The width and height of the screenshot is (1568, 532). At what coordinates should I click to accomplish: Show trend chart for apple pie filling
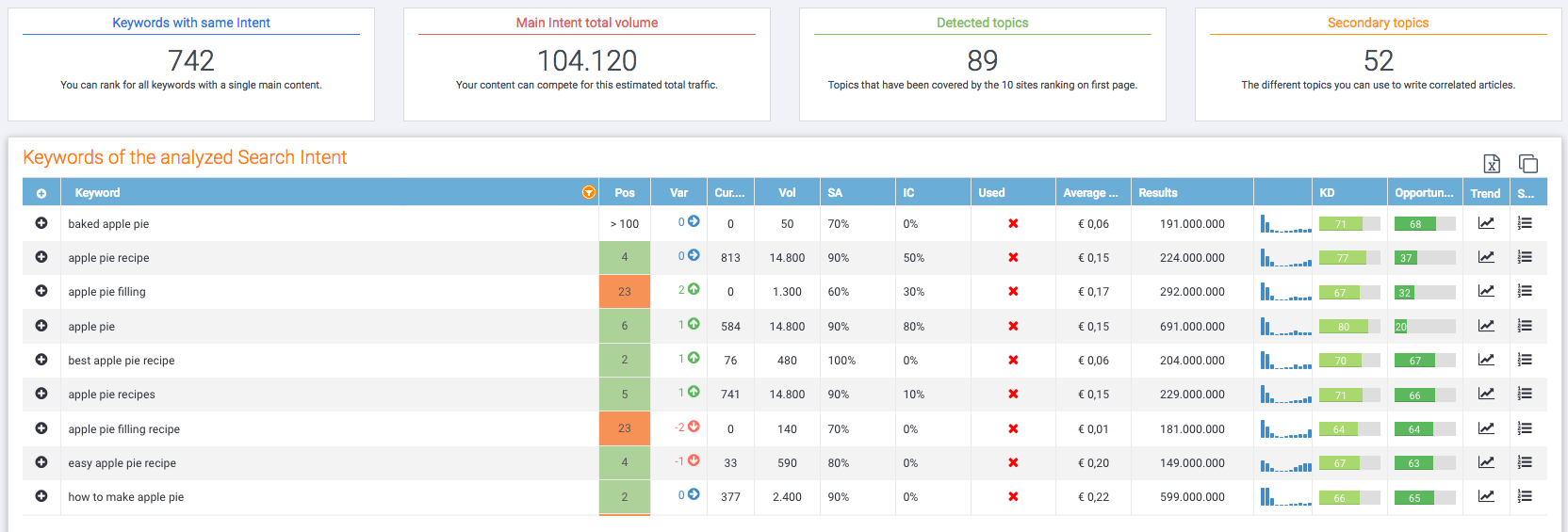point(1486,291)
